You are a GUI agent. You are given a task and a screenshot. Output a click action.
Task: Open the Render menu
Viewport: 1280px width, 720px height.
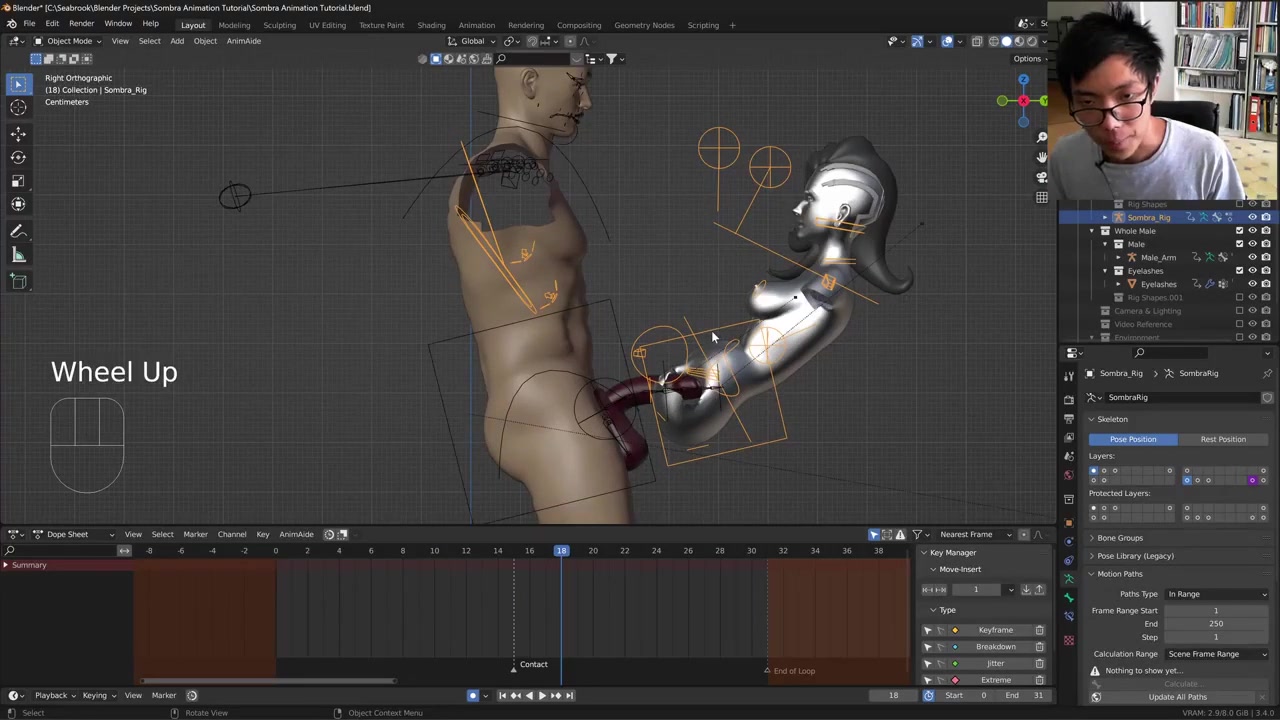pos(81,24)
